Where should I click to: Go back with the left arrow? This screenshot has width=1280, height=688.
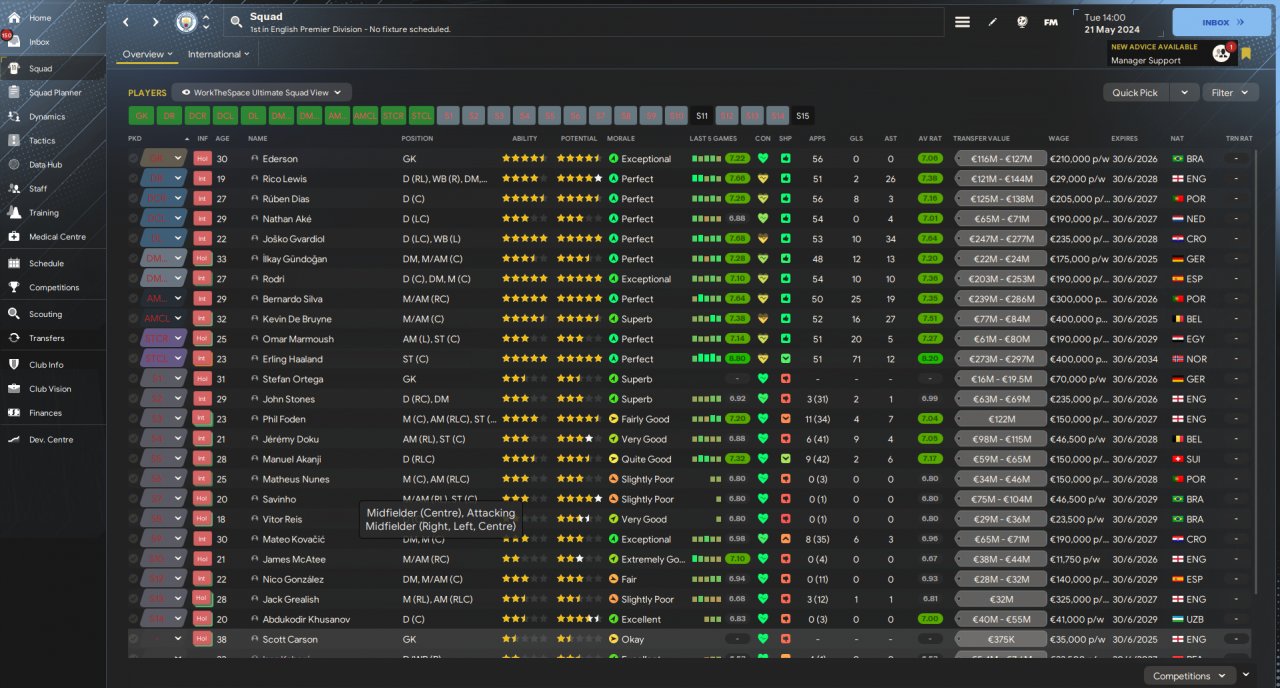(126, 22)
